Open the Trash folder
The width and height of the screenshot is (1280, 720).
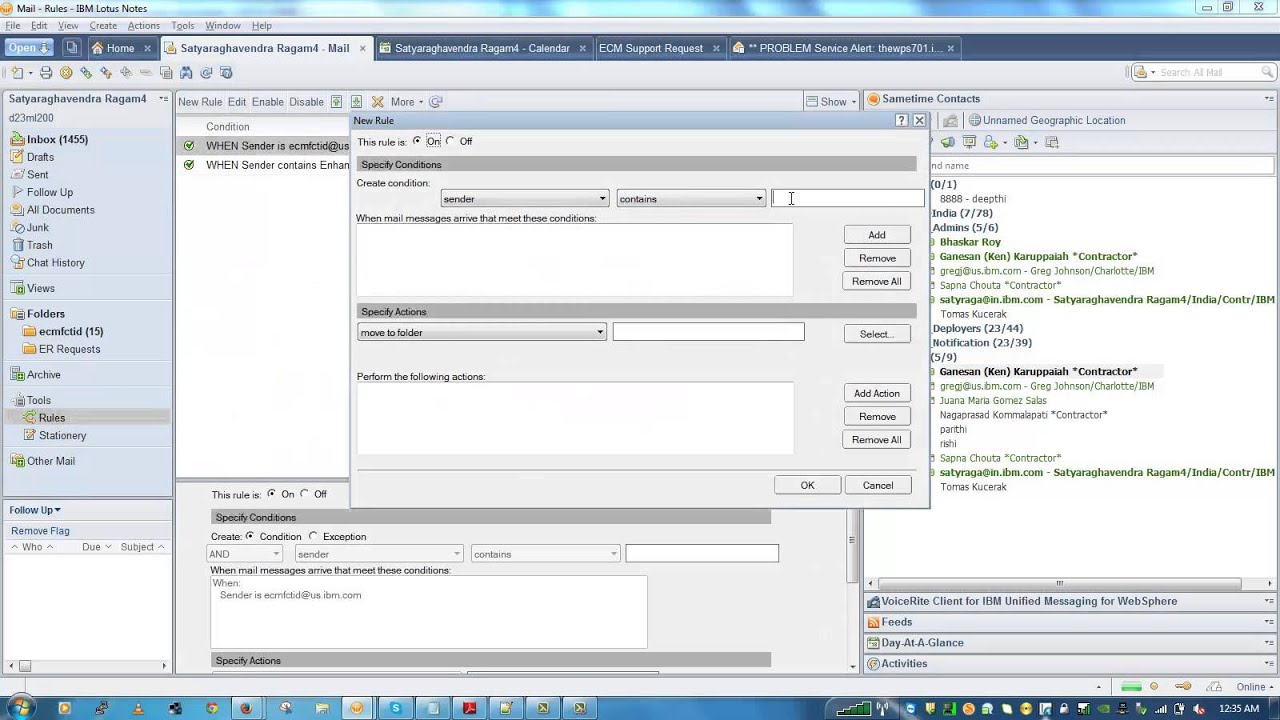click(39, 245)
